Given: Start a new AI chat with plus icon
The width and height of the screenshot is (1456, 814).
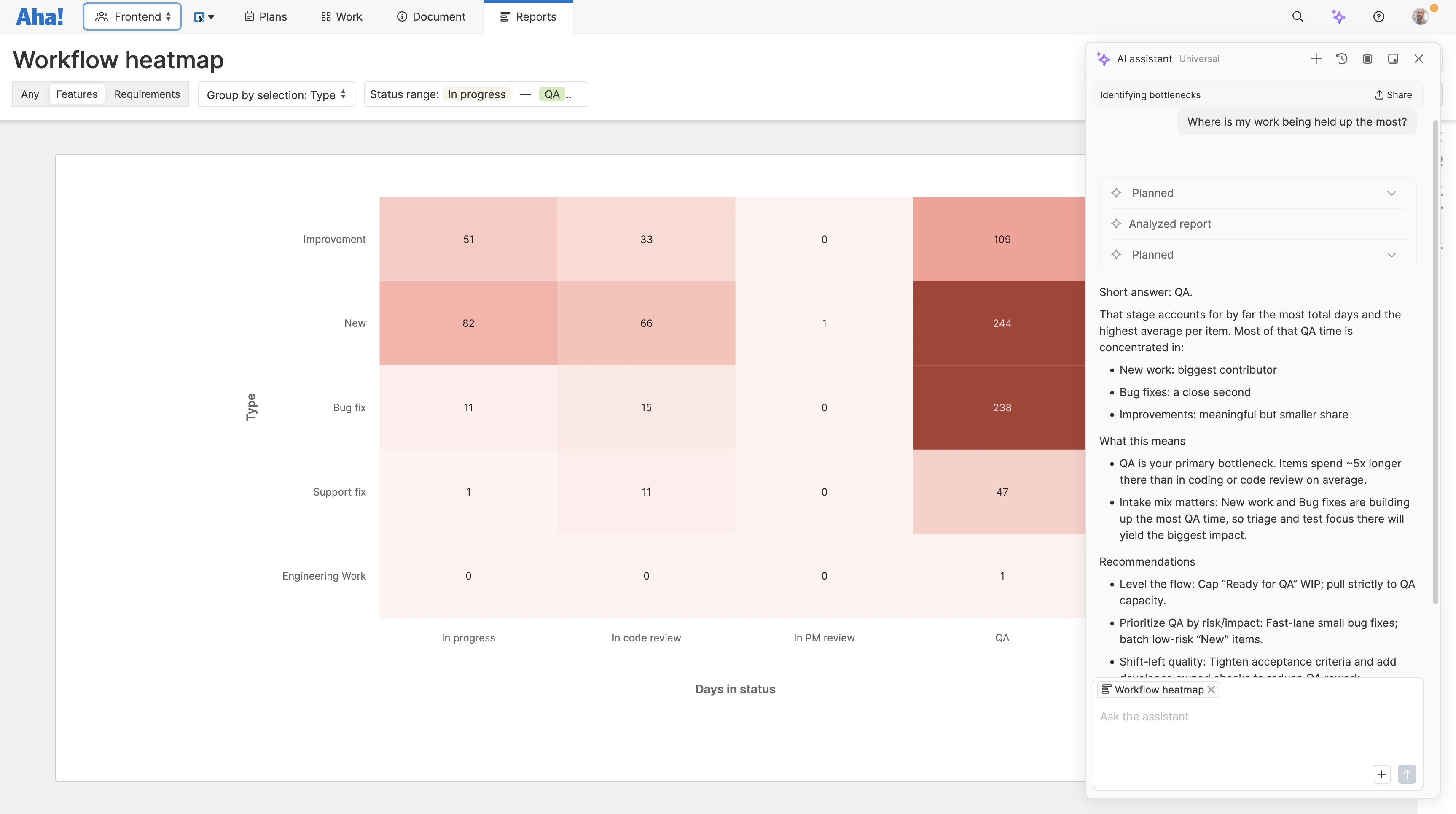Looking at the screenshot, I should click(x=1316, y=59).
